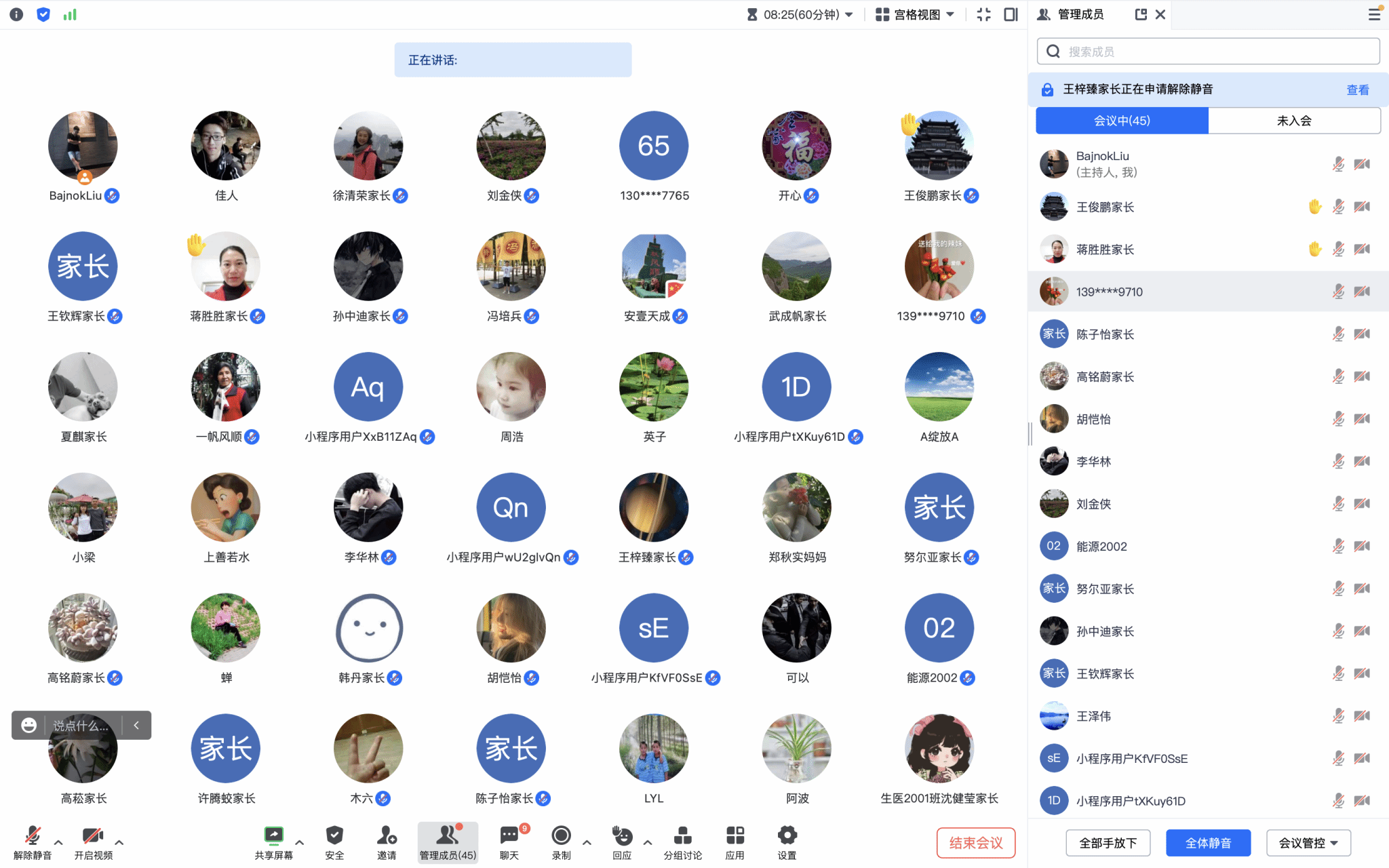Click the invite participants icon
This screenshot has width=1389, height=868.
pyautogui.click(x=387, y=842)
